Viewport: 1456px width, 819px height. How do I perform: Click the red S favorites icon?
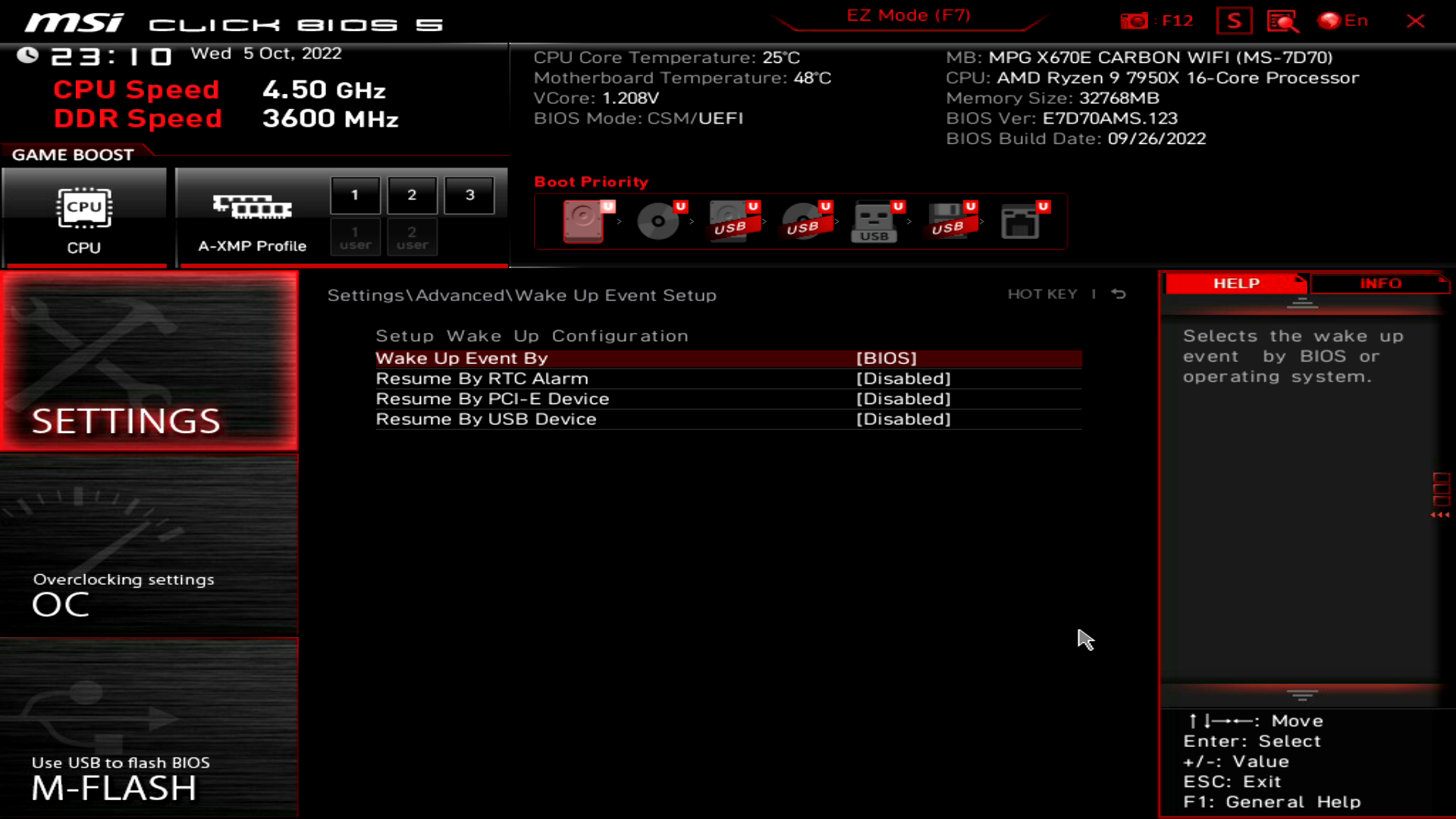pyautogui.click(x=1234, y=21)
